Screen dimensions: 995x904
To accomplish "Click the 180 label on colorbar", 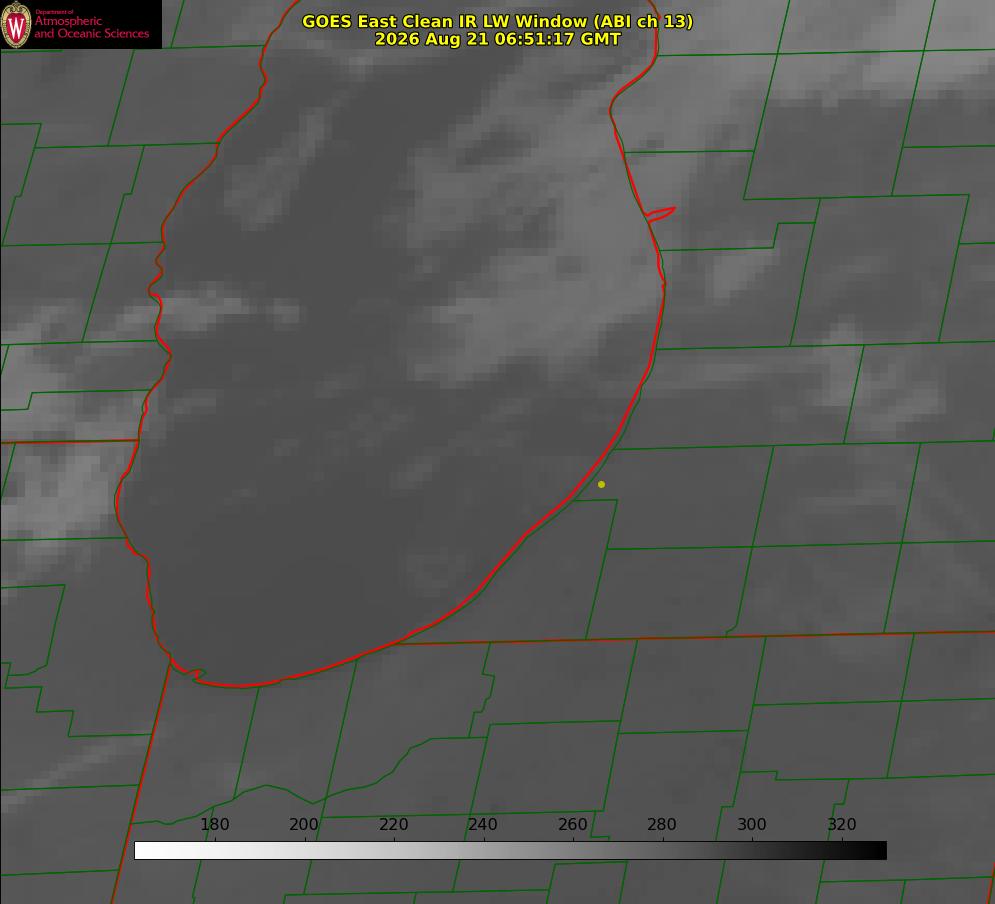I will tap(214, 824).
